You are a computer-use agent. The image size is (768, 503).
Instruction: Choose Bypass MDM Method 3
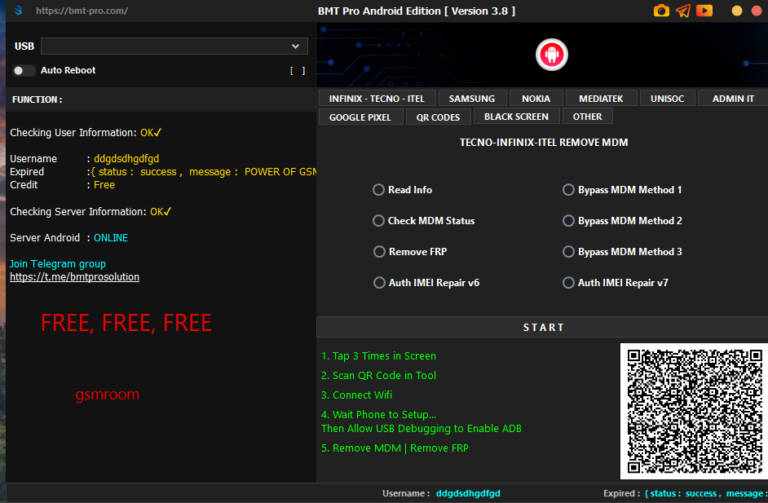622,252
